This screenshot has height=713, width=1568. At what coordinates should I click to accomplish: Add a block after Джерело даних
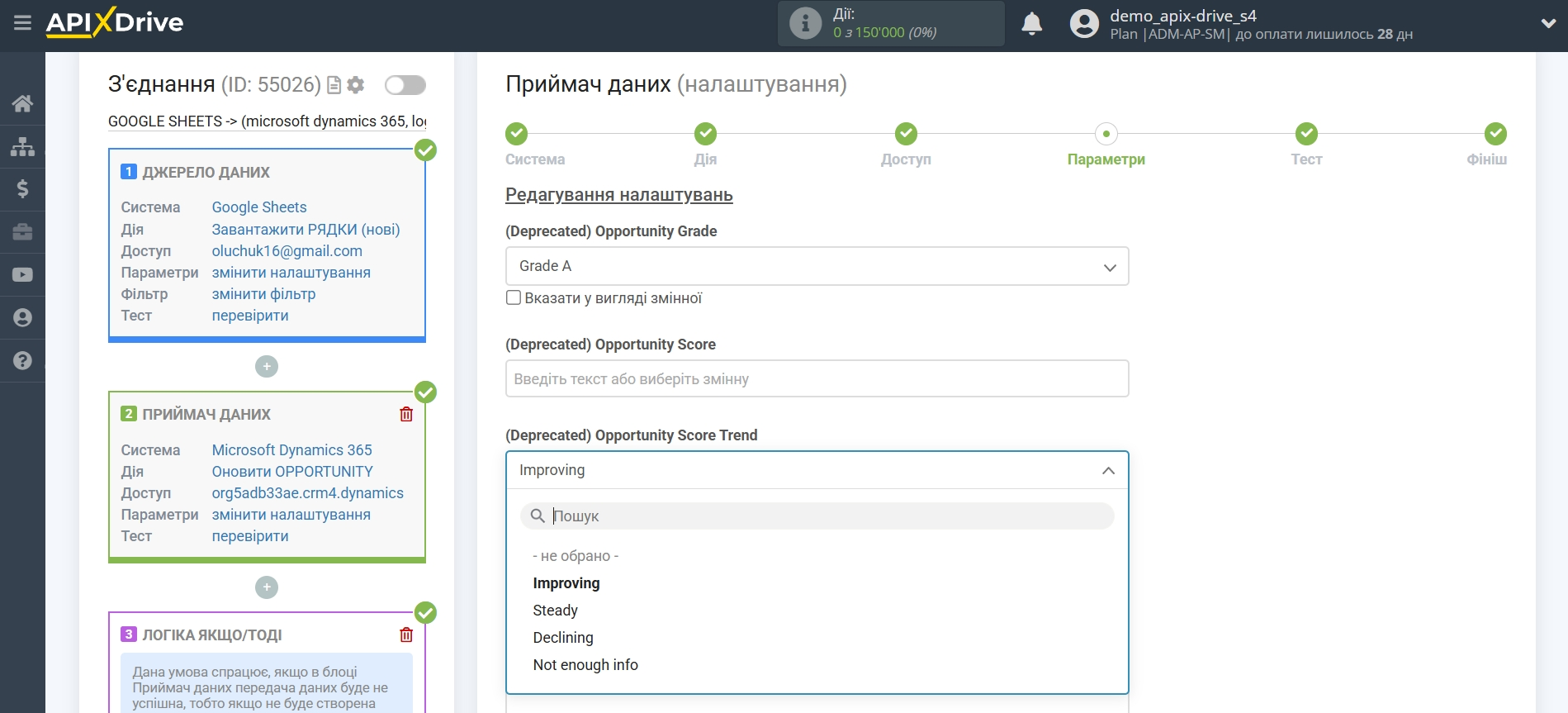[x=267, y=366]
